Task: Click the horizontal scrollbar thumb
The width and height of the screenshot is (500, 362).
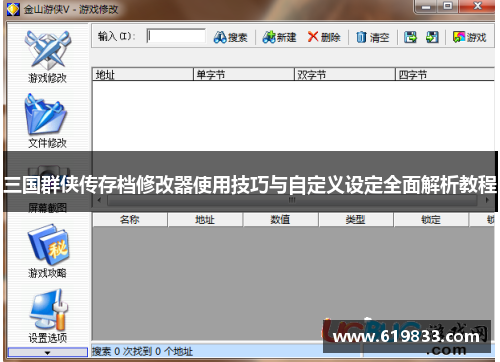Action: coord(292,200)
